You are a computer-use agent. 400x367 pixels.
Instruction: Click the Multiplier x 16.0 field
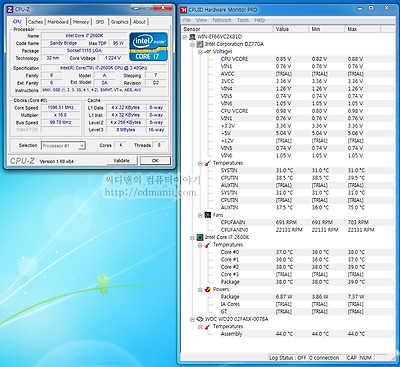pos(60,115)
